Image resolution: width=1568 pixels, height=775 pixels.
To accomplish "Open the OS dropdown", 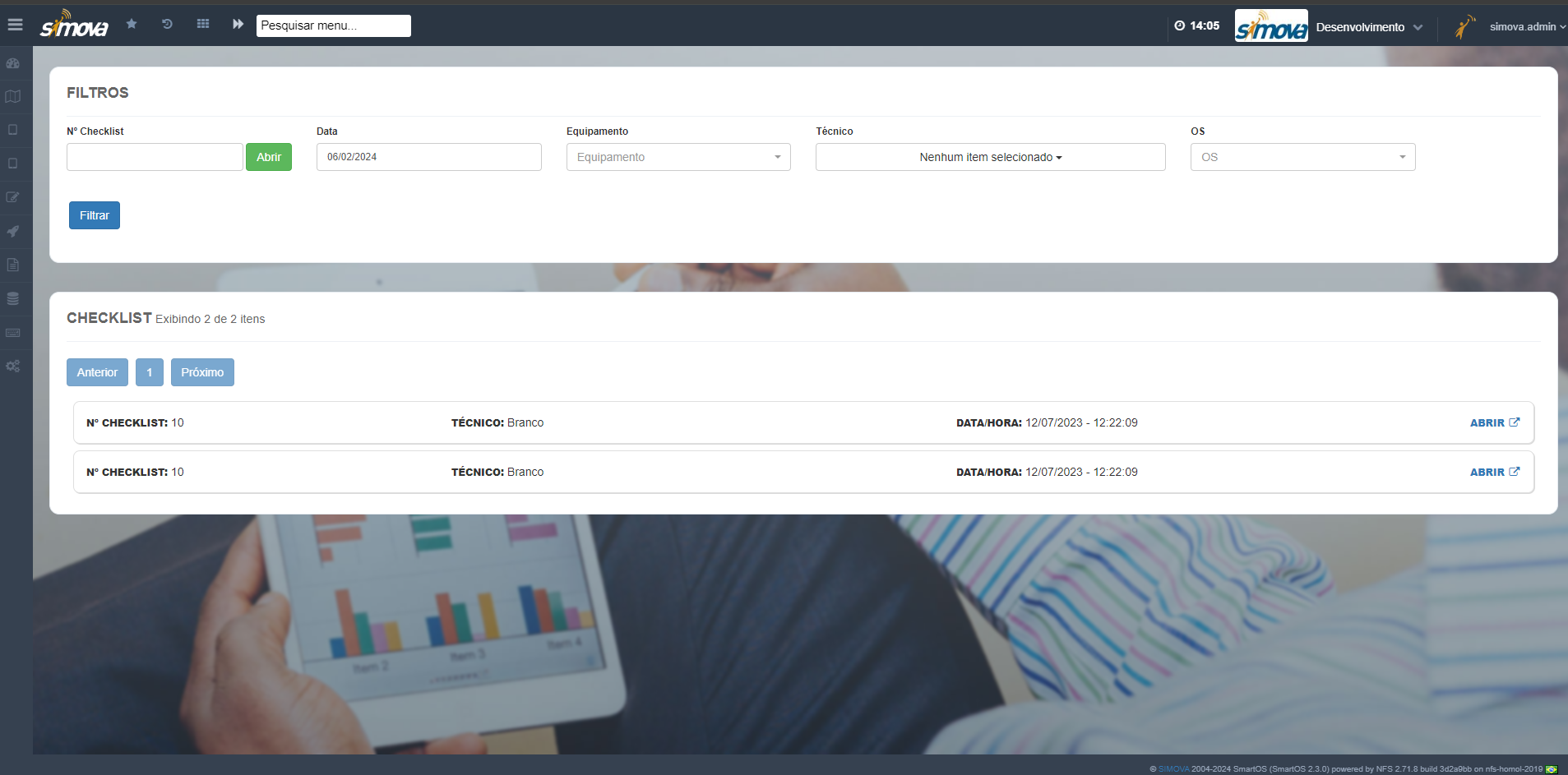I will [1303, 157].
